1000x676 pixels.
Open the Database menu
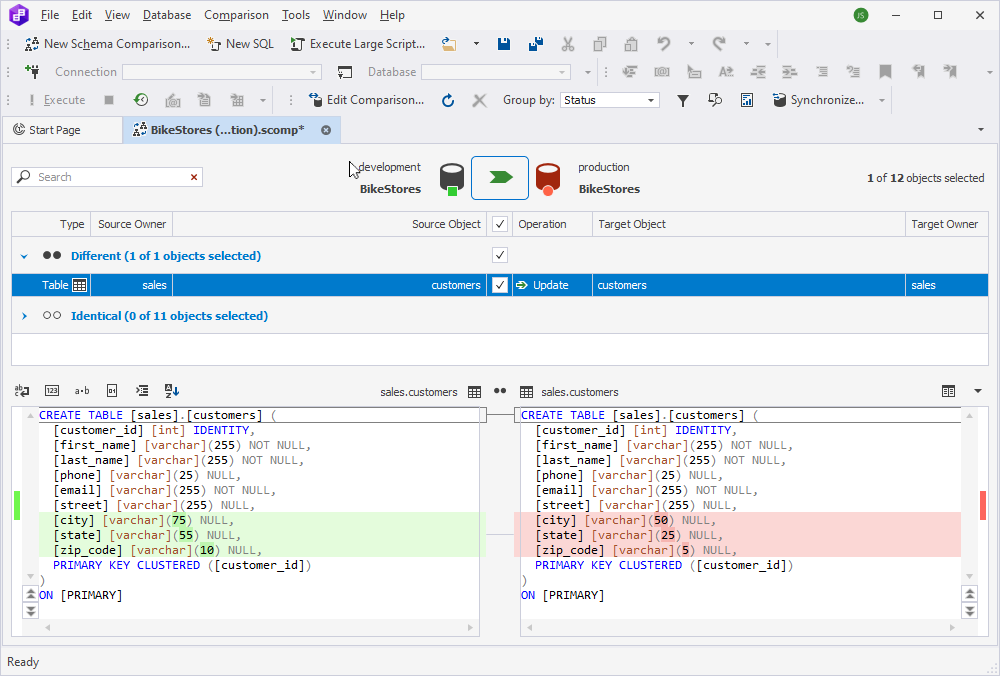pos(167,15)
